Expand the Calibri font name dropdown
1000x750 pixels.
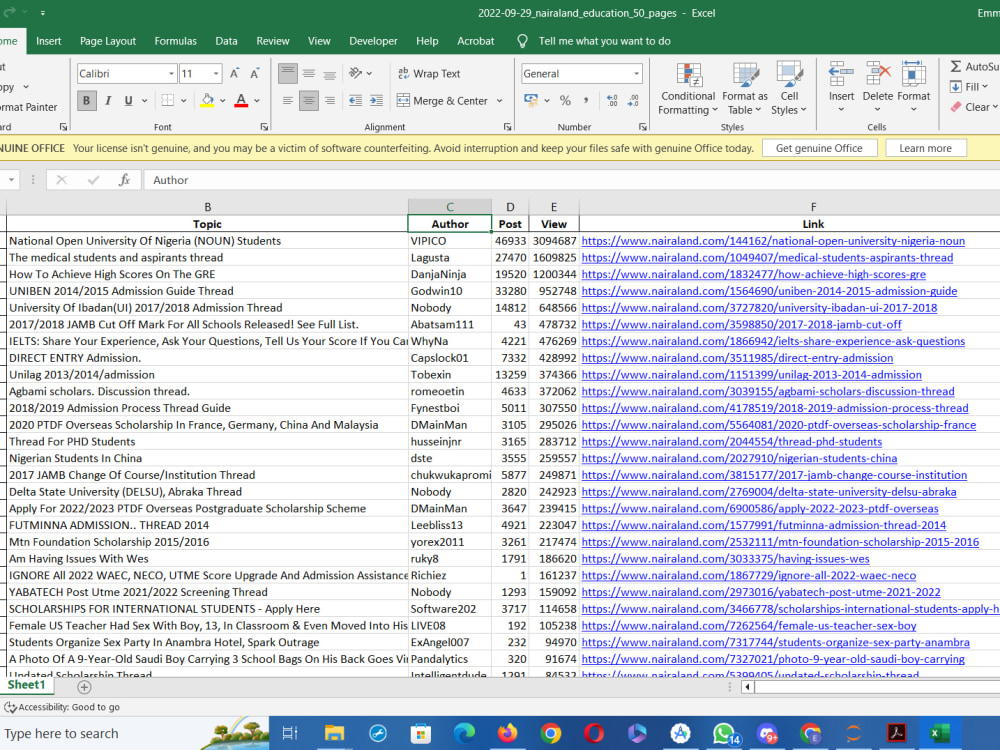(x=171, y=74)
